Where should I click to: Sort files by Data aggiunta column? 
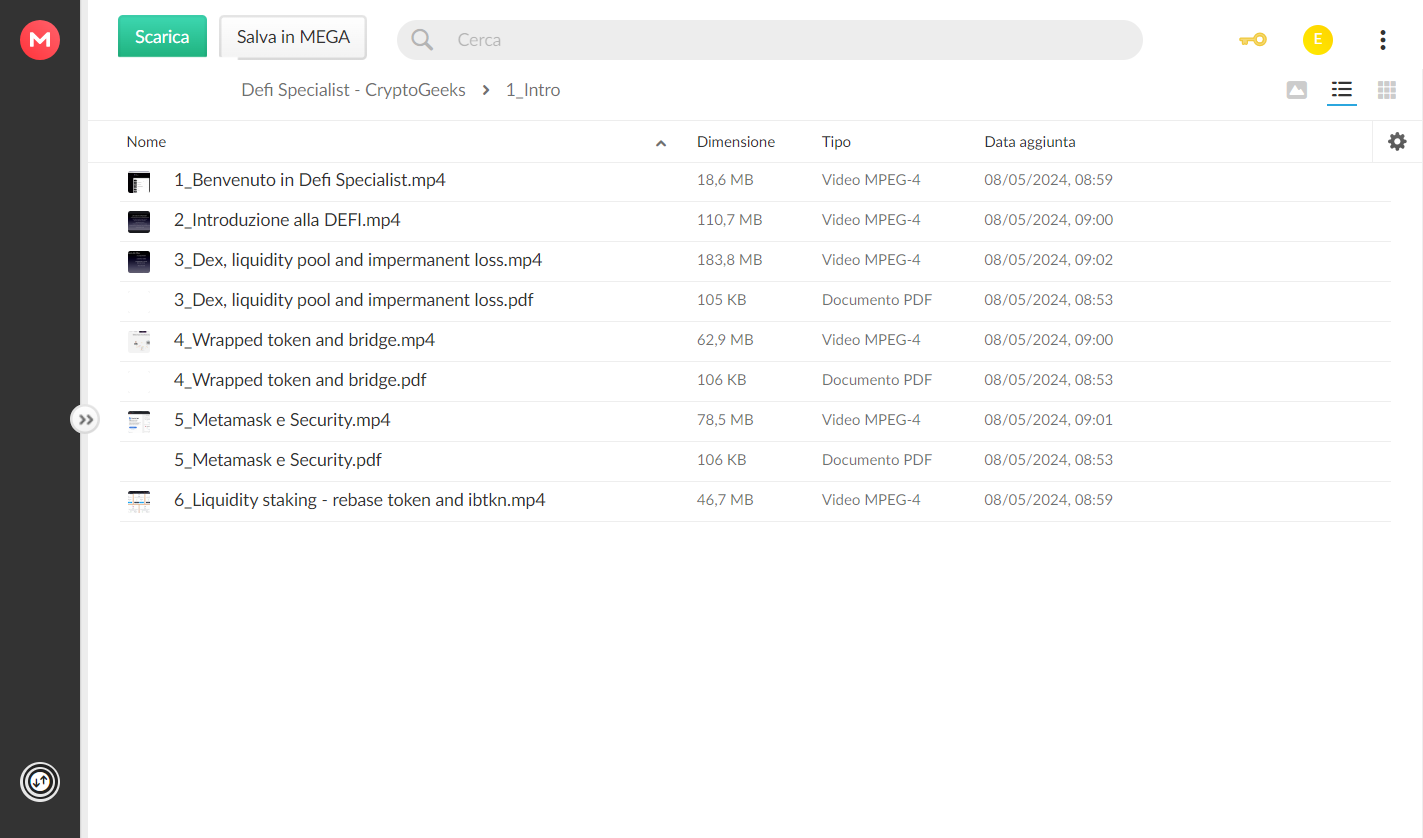[x=1030, y=142]
